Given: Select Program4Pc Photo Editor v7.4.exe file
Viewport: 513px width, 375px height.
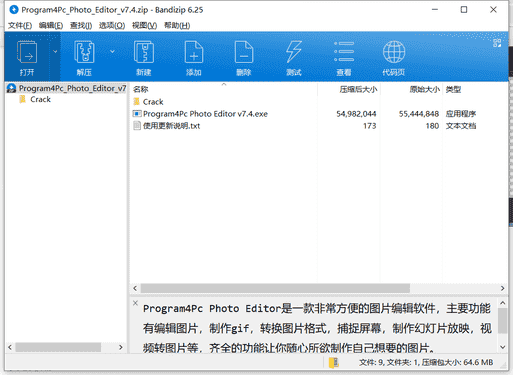Looking at the screenshot, I should (x=205, y=114).
